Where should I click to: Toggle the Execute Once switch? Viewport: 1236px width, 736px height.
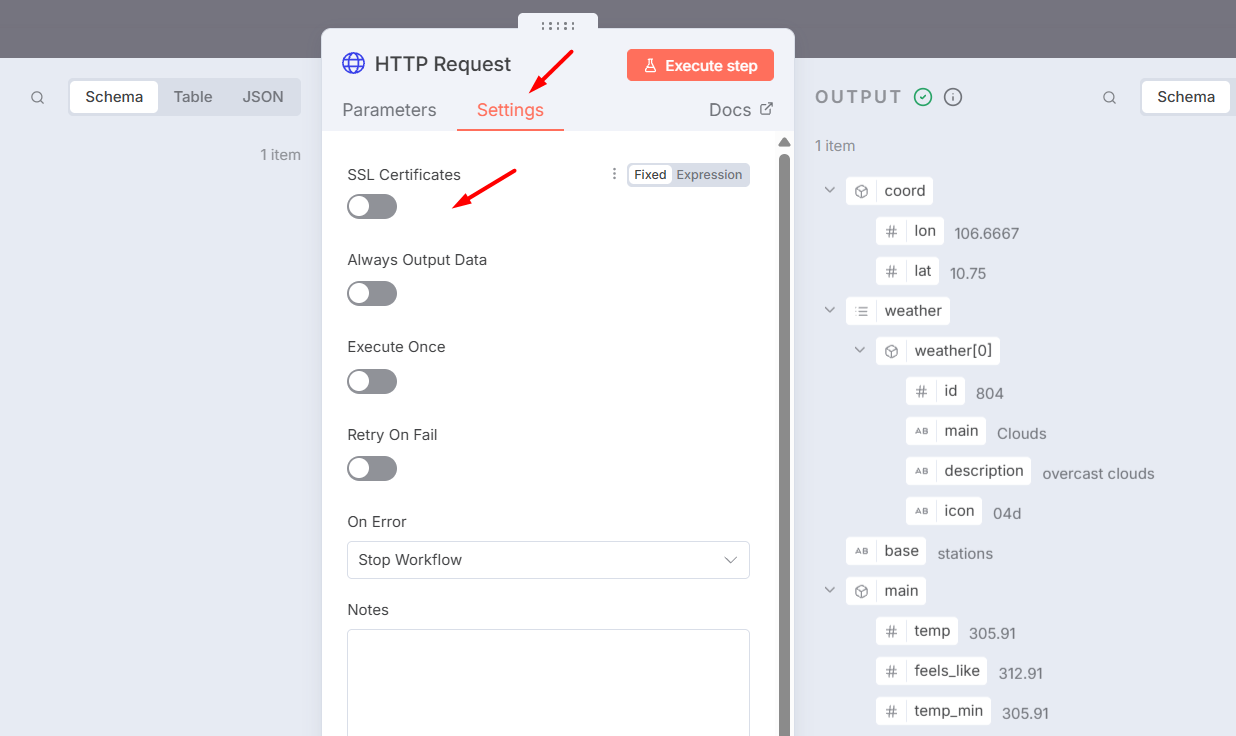click(372, 381)
